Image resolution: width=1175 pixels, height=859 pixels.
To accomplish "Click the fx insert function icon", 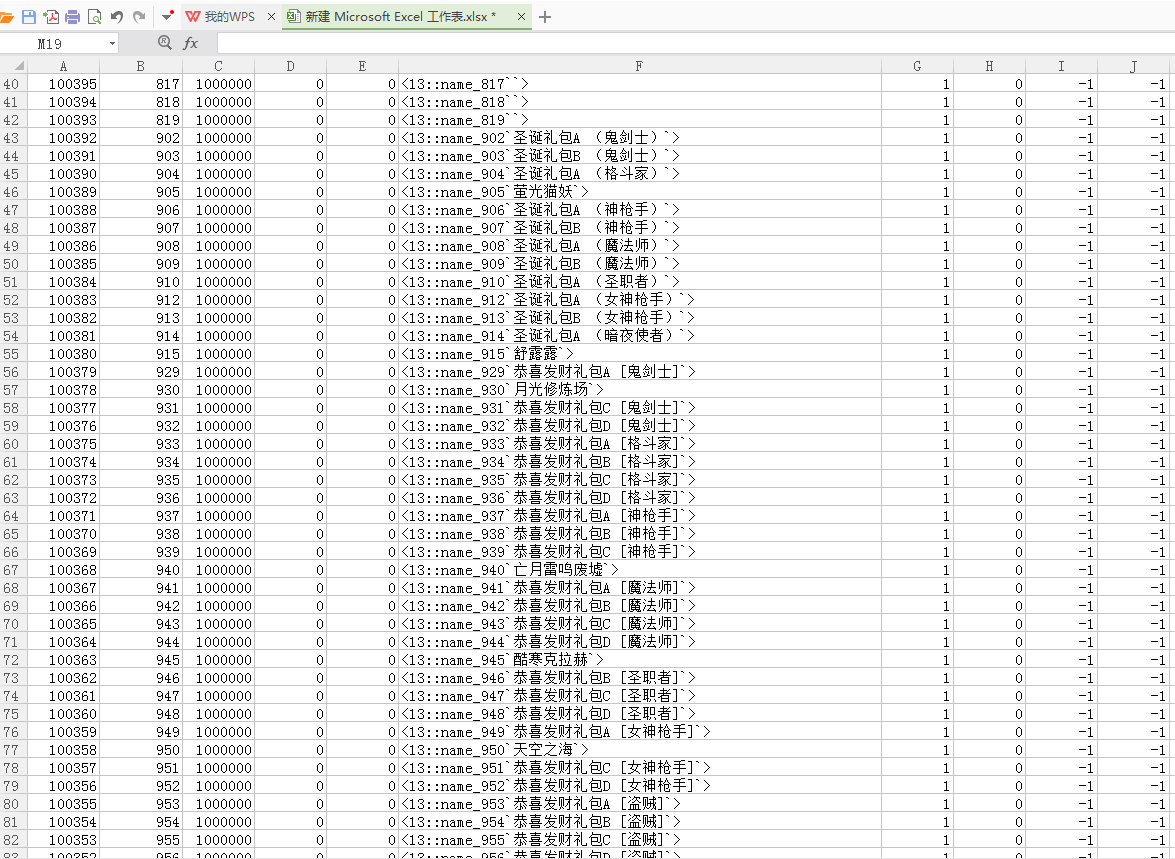I will coord(190,43).
